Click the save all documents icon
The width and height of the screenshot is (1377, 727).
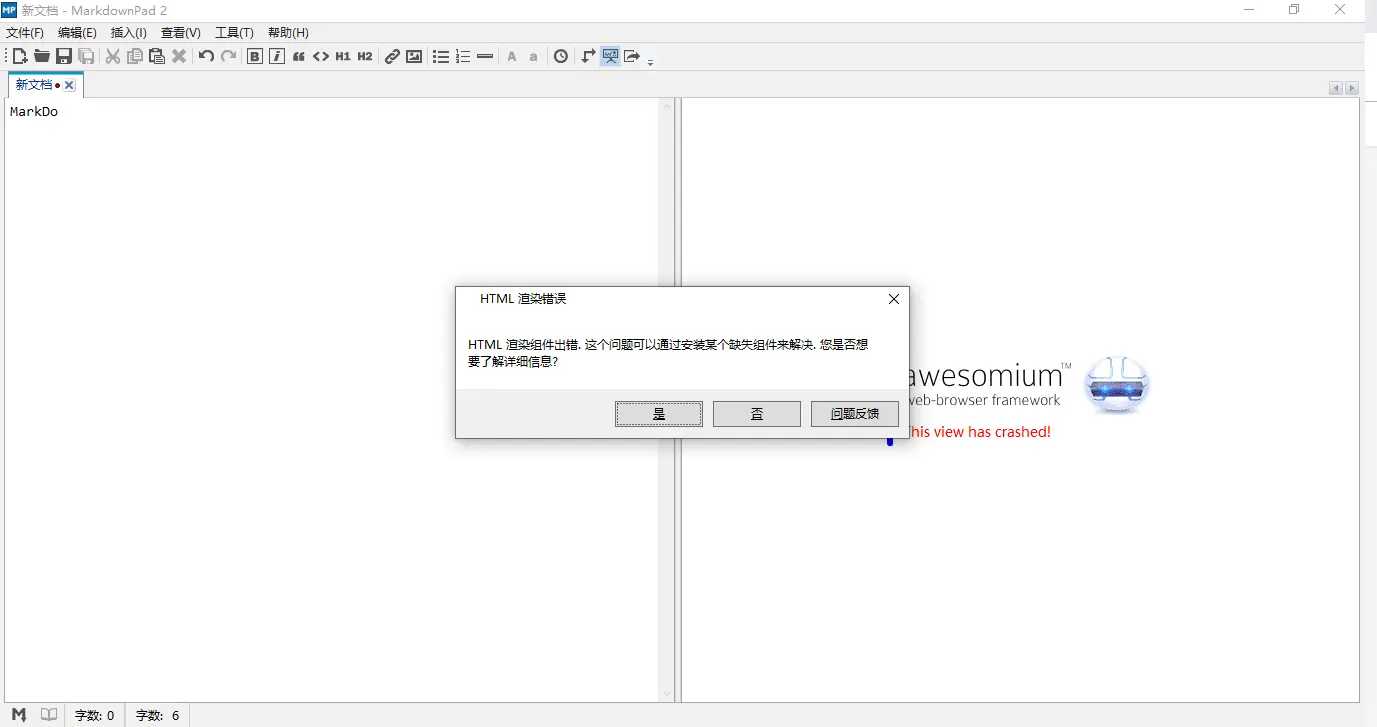[86, 56]
